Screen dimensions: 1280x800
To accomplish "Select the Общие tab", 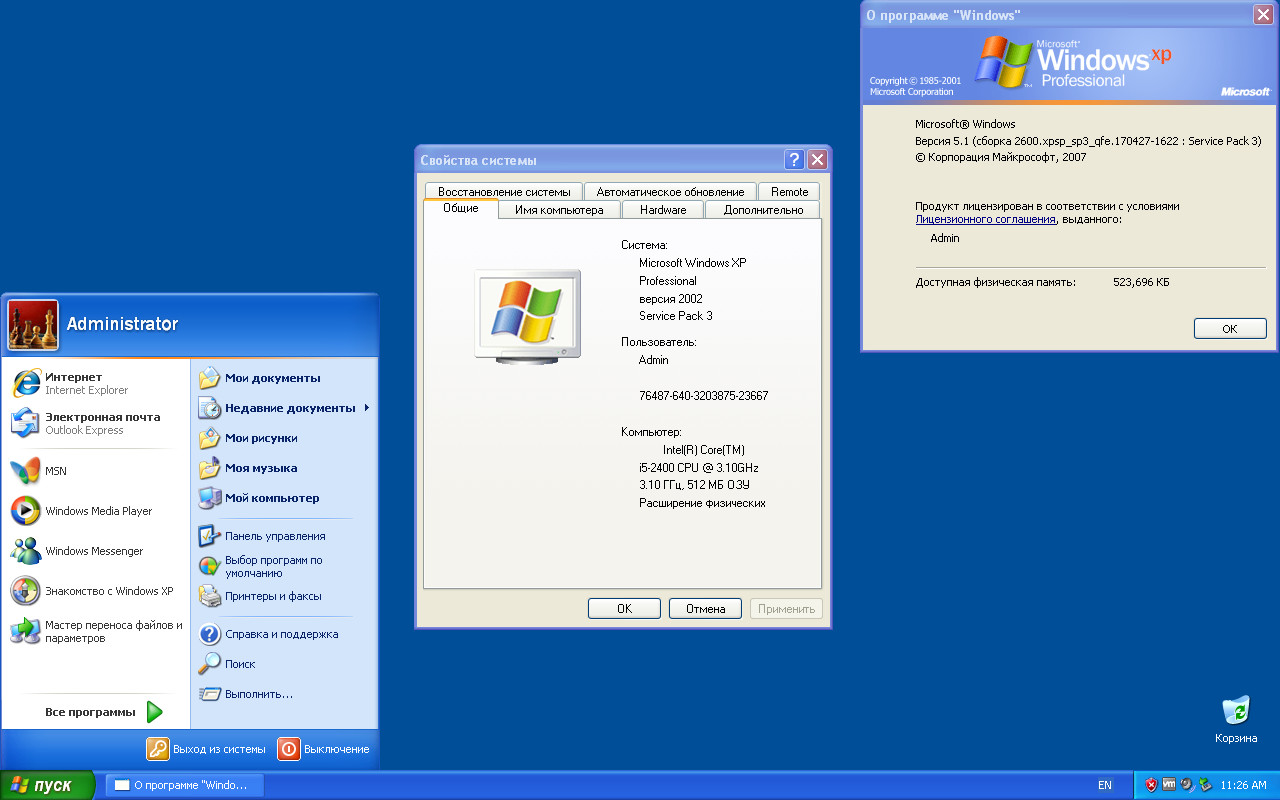I will point(461,208).
